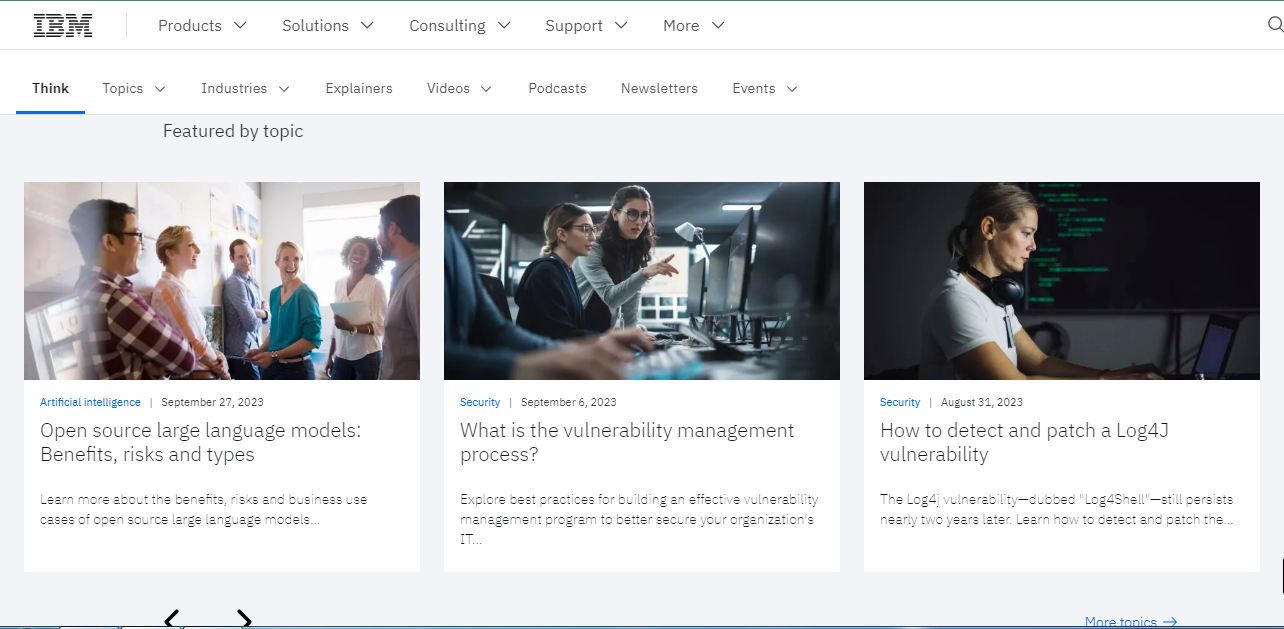Open the Newsletters section

(x=659, y=88)
